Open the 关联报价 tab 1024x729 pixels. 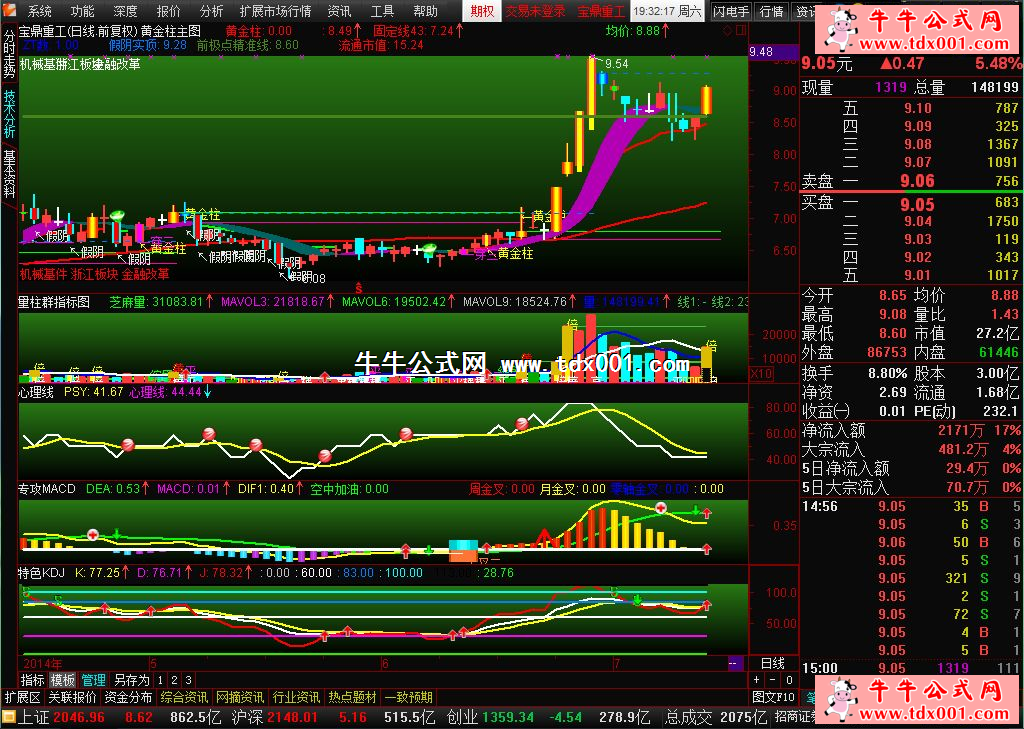tap(72, 697)
